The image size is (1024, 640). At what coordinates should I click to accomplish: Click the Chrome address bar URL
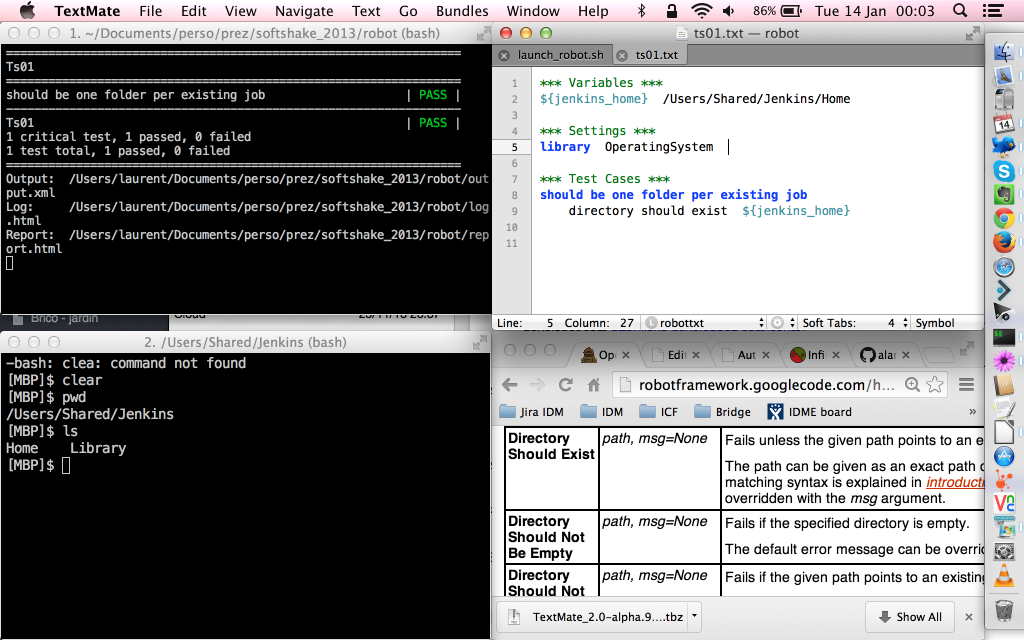point(766,385)
